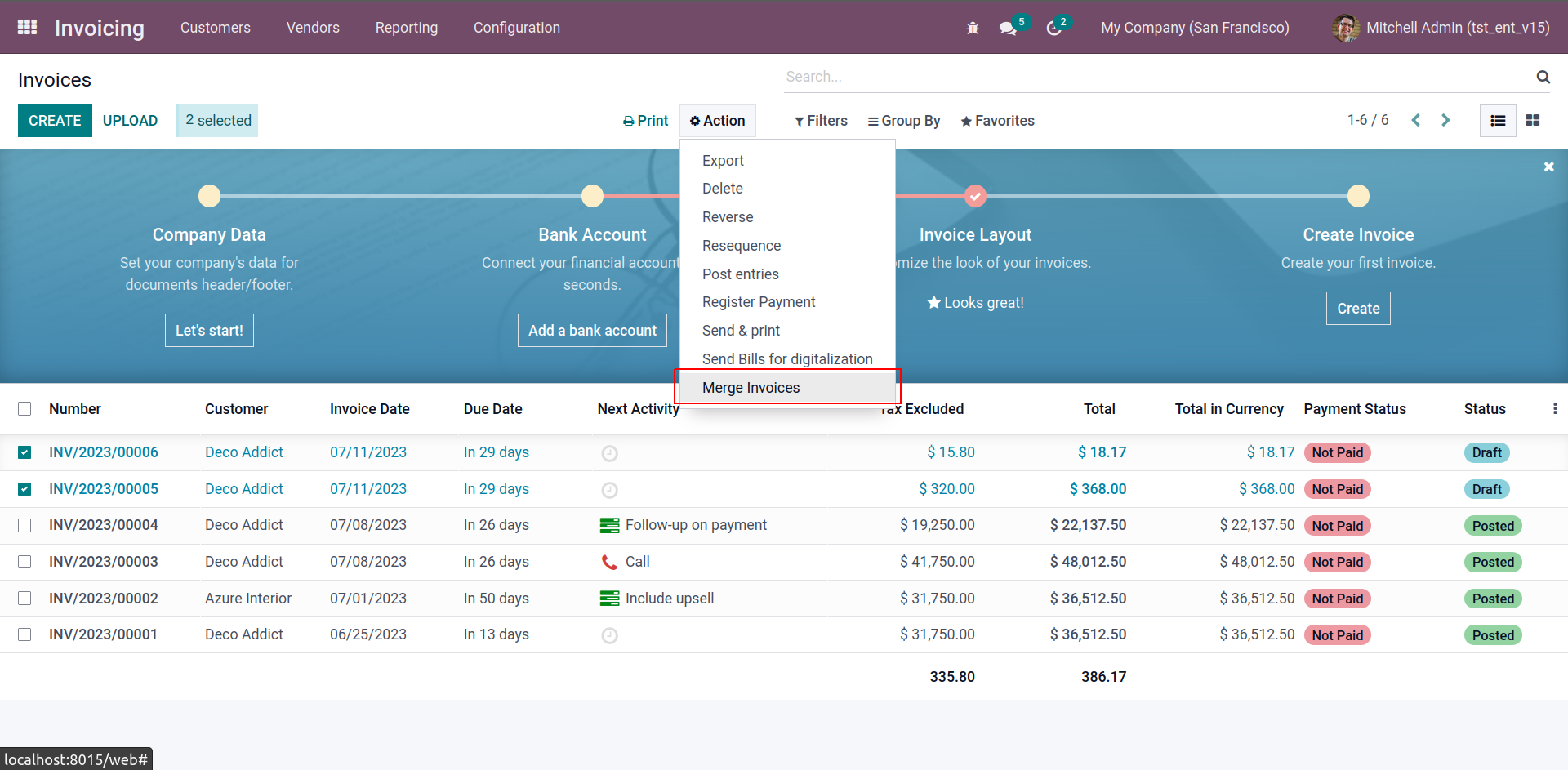1568x770 pixels.
Task: Click Add a bank account button
Action: [x=592, y=331]
